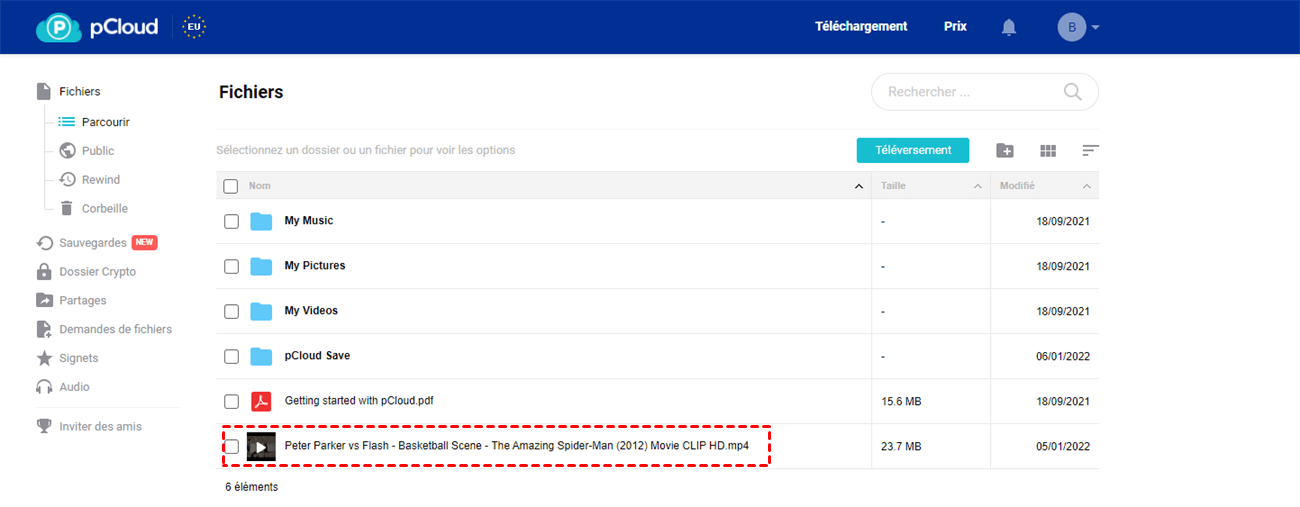Image resolution: width=1300 pixels, height=507 pixels.
Task: Check the Getting started with pCloud.pdf checkbox
Action: (231, 402)
